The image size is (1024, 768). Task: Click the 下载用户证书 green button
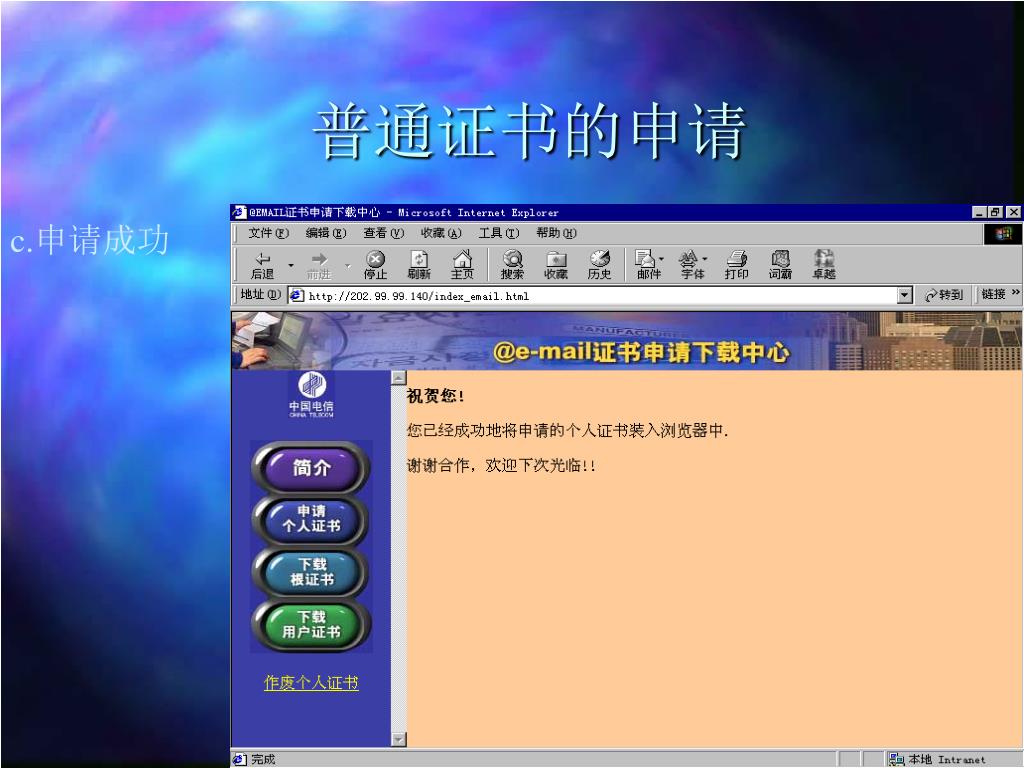tap(311, 625)
